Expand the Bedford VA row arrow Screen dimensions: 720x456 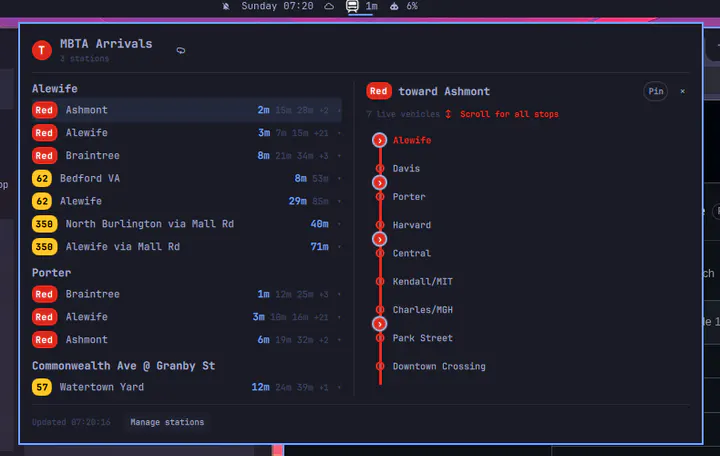[x=339, y=179]
